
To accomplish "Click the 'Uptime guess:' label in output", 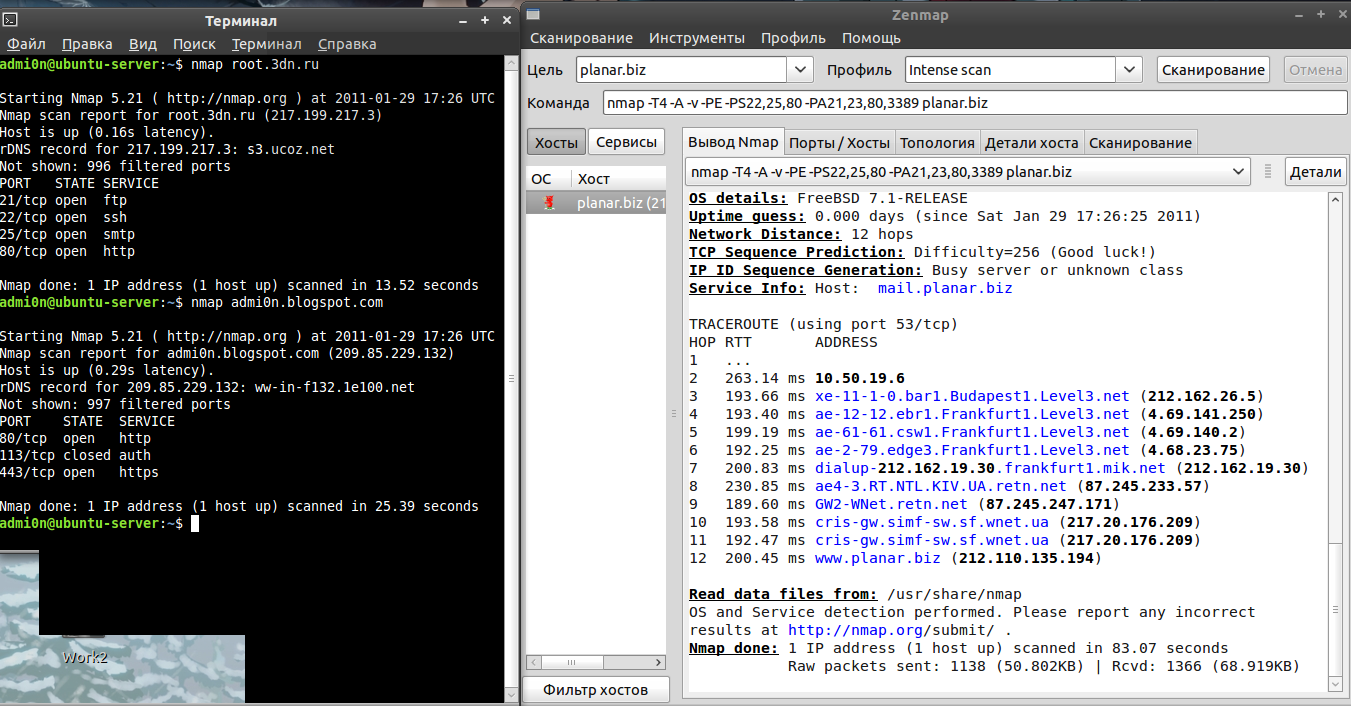I will coord(747,216).
